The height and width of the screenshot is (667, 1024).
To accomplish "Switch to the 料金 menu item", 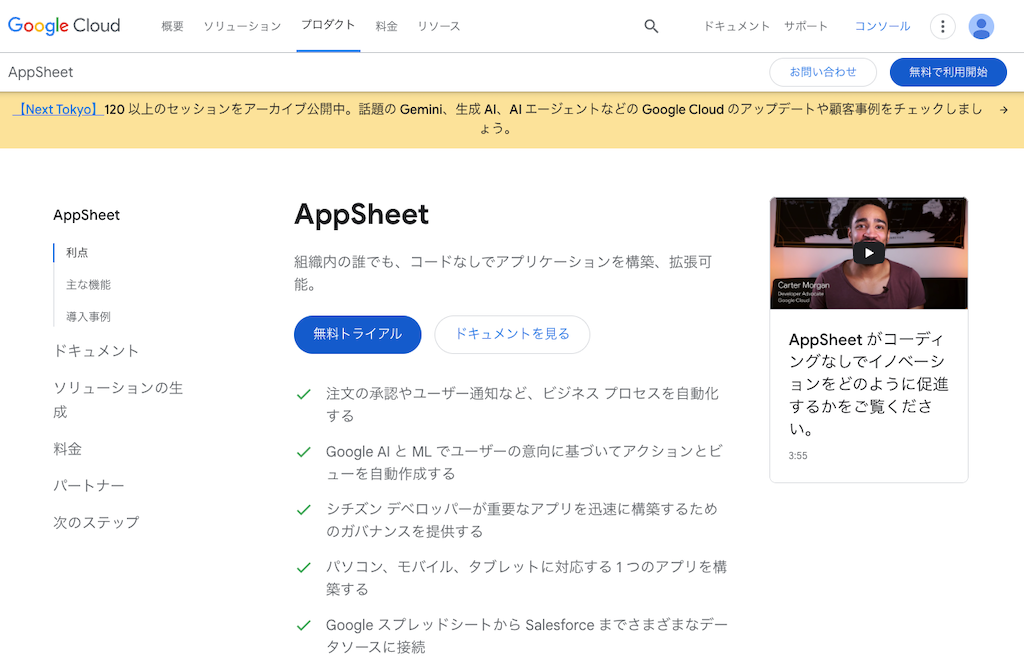I will tap(386, 26).
